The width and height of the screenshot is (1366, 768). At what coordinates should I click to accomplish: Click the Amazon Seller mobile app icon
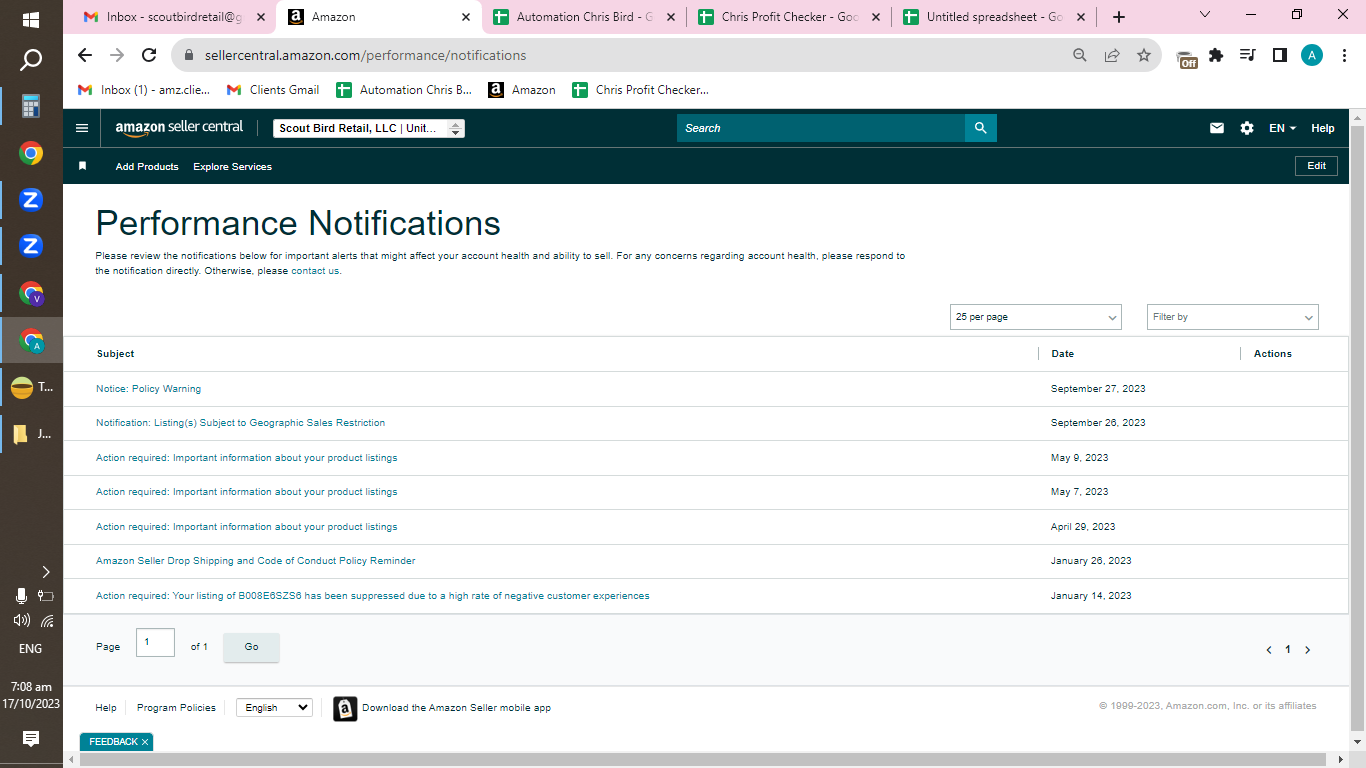pyautogui.click(x=345, y=708)
